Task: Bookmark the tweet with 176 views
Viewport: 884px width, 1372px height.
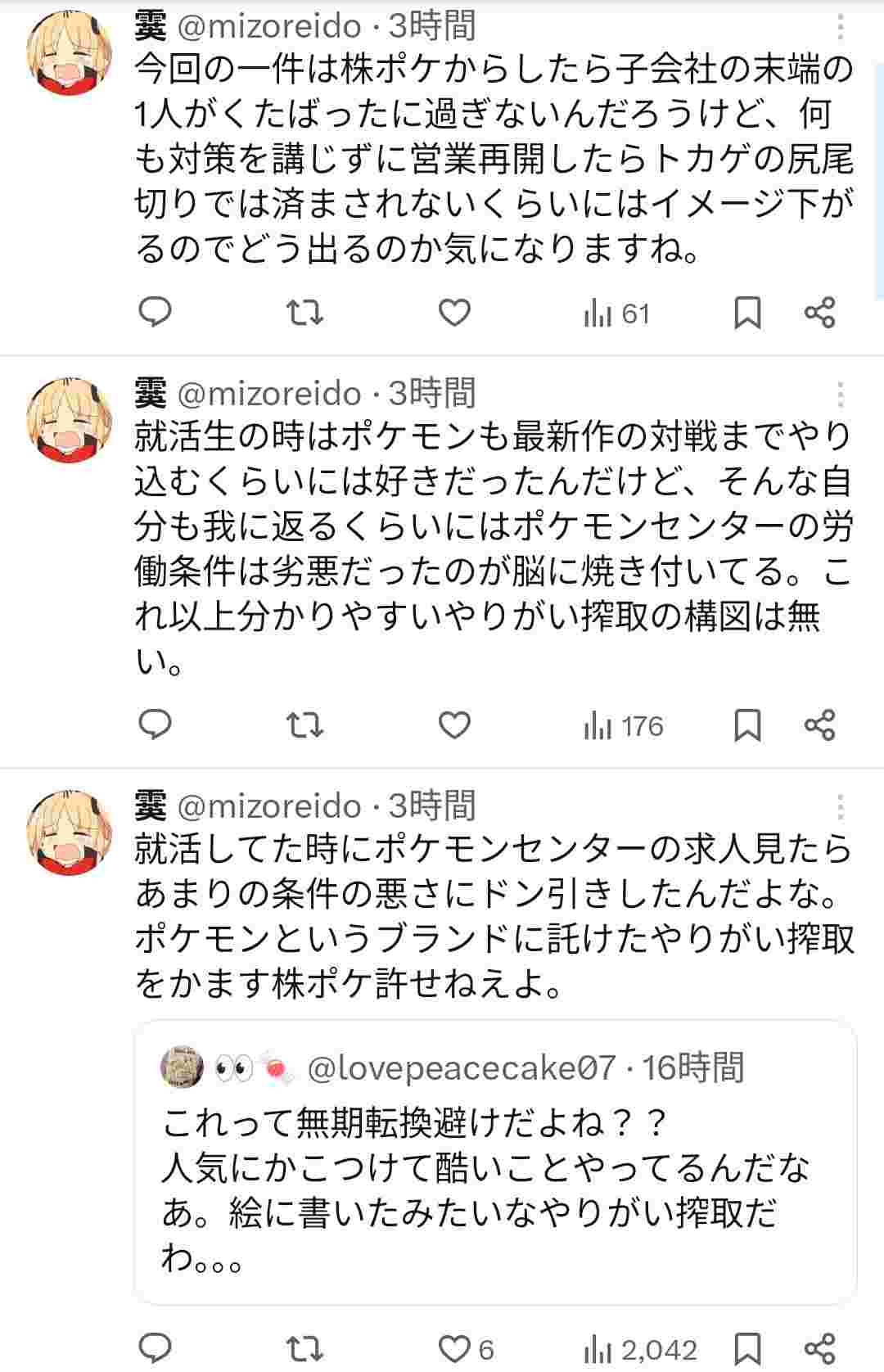Action: (x=746, y=725)
